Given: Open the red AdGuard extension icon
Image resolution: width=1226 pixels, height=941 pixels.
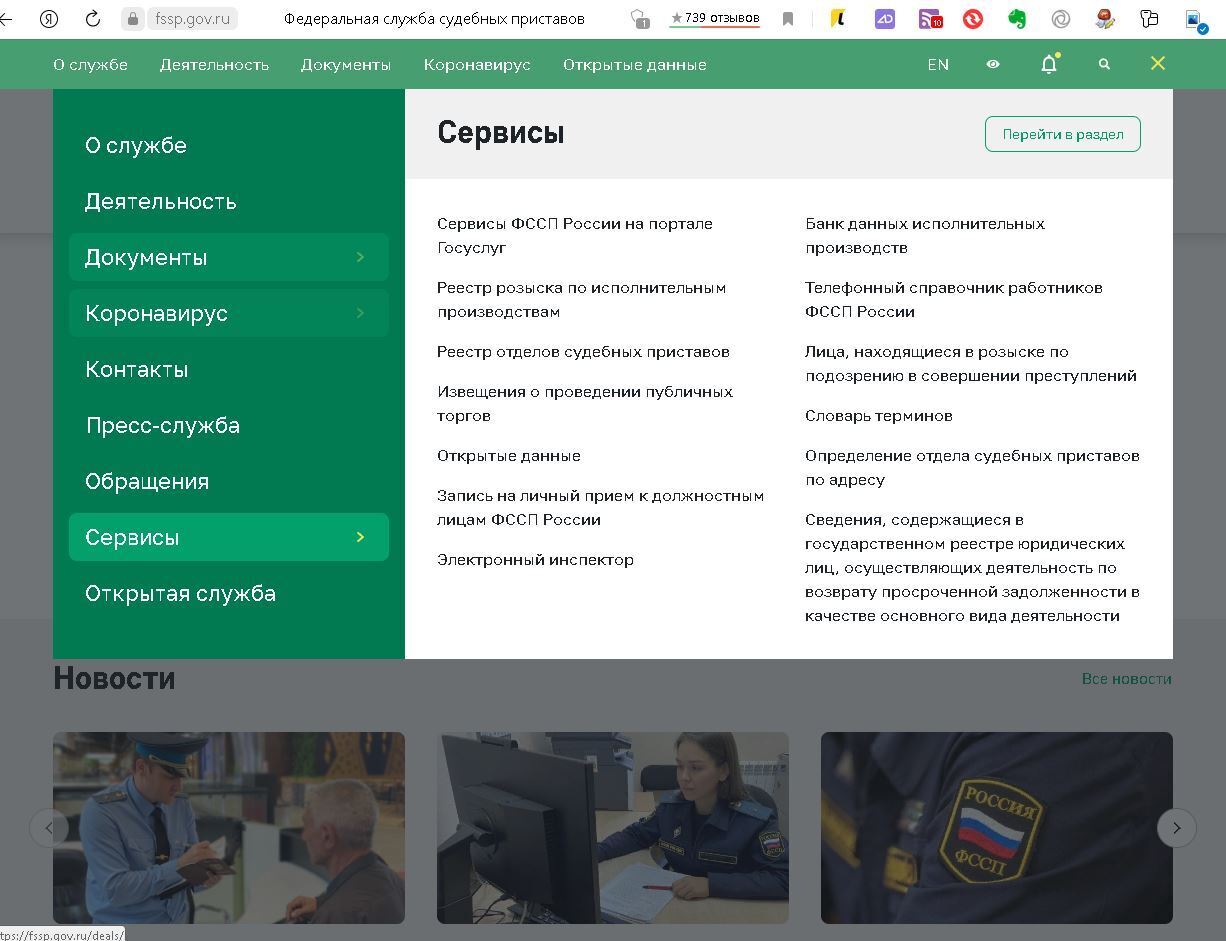Looking at the screenshot, I should tap(972, 18).
